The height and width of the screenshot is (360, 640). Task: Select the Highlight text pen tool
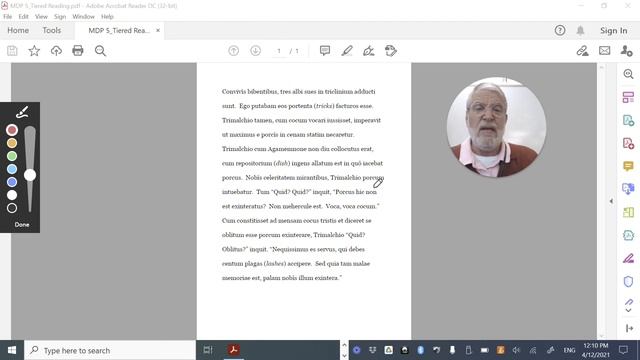point(347,51)
